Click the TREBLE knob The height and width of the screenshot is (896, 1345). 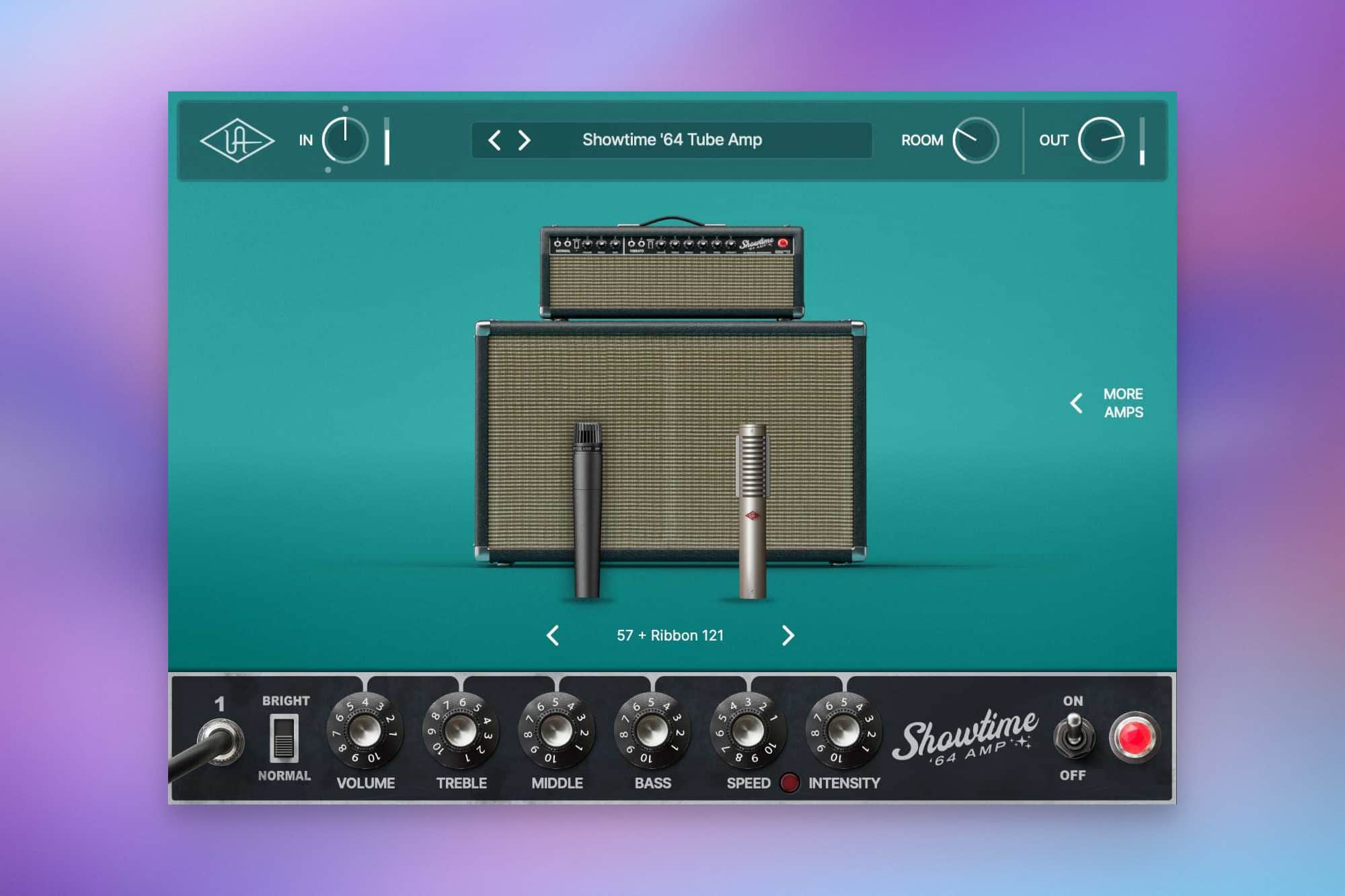(x=461, y=731)
